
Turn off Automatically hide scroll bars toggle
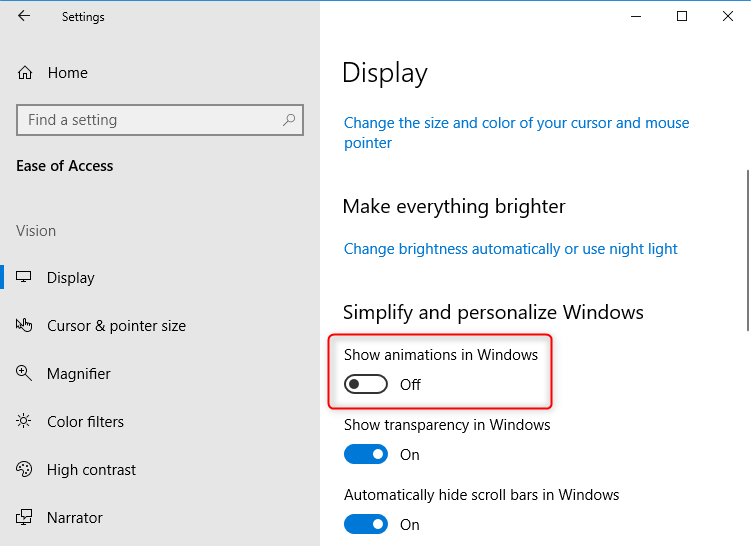point(366,525)
